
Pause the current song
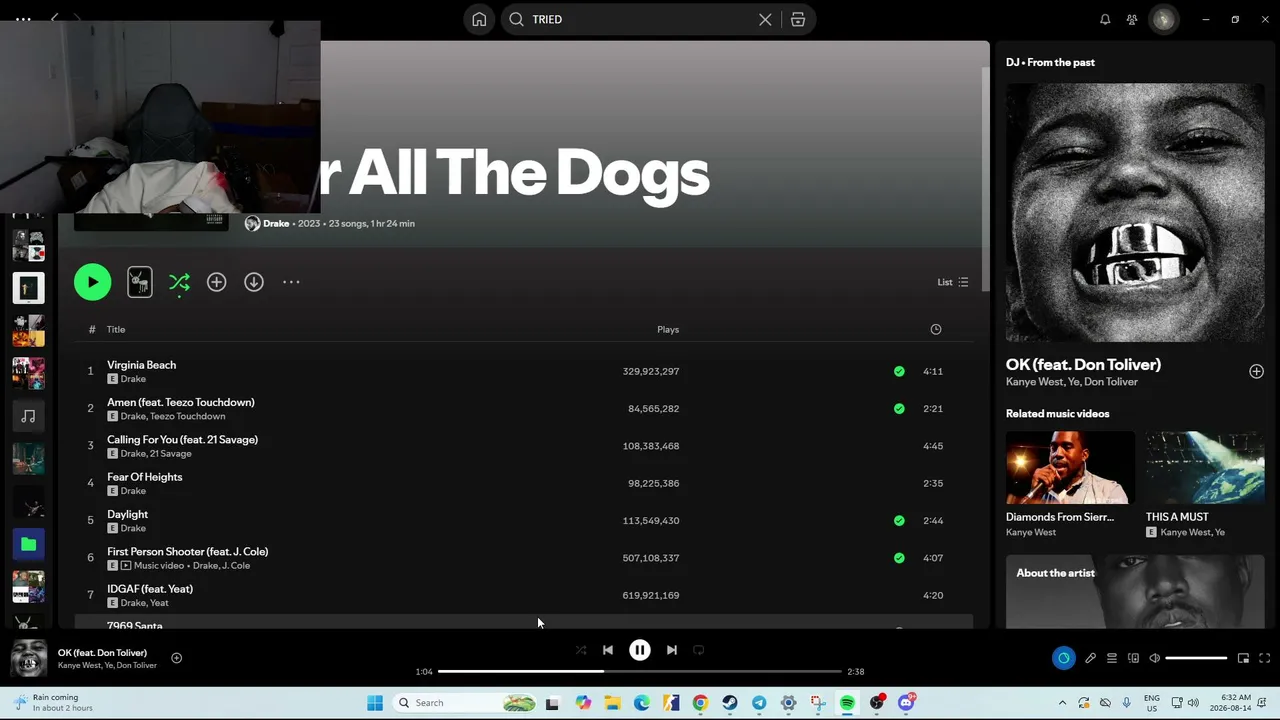tap(640, 650)
